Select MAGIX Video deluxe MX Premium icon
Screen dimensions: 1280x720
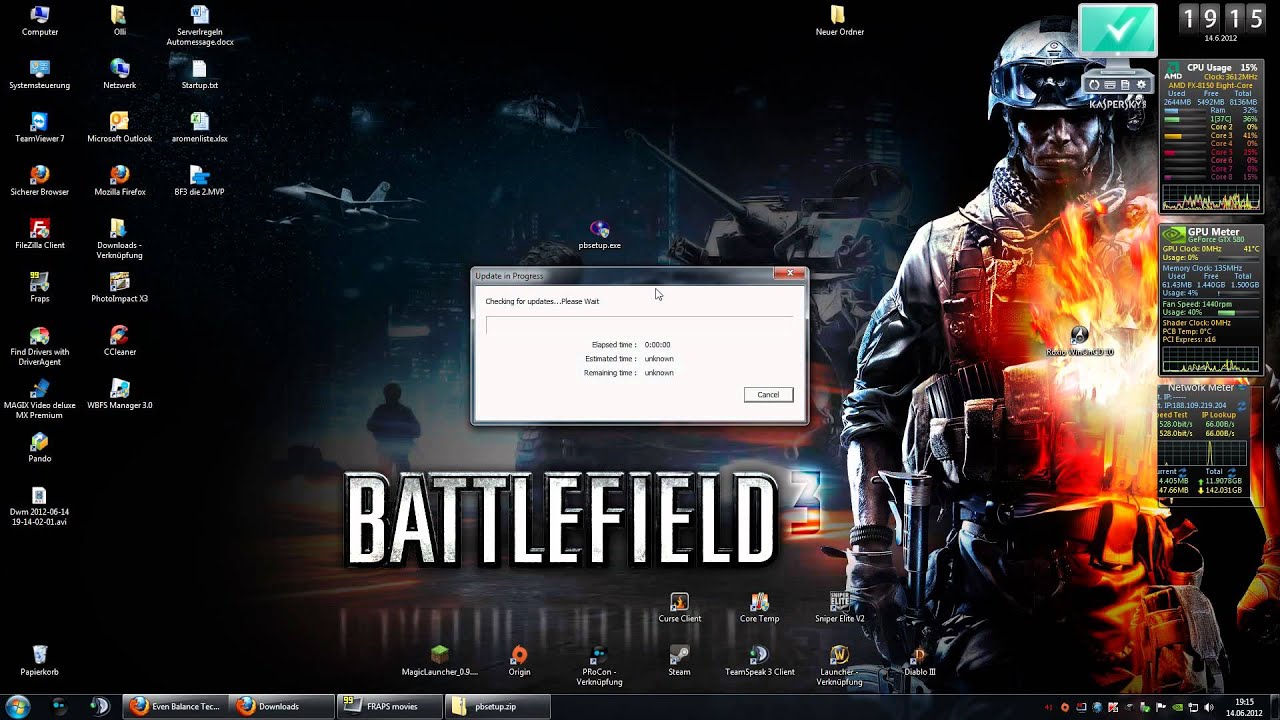click(x=40, y=399)
